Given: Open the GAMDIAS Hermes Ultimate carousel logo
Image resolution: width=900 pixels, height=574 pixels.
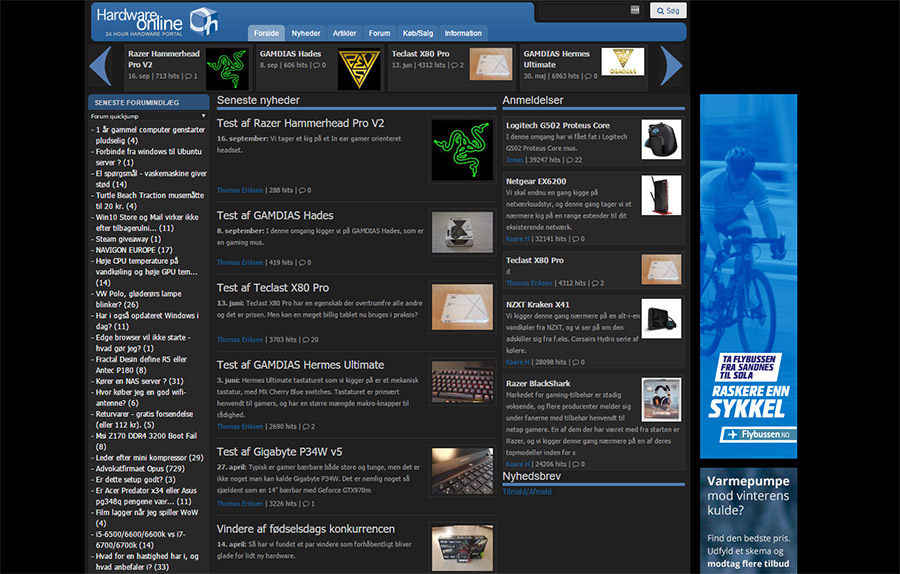Looking at the screenshot, I should pyautogui.click(x=623, y=62).
